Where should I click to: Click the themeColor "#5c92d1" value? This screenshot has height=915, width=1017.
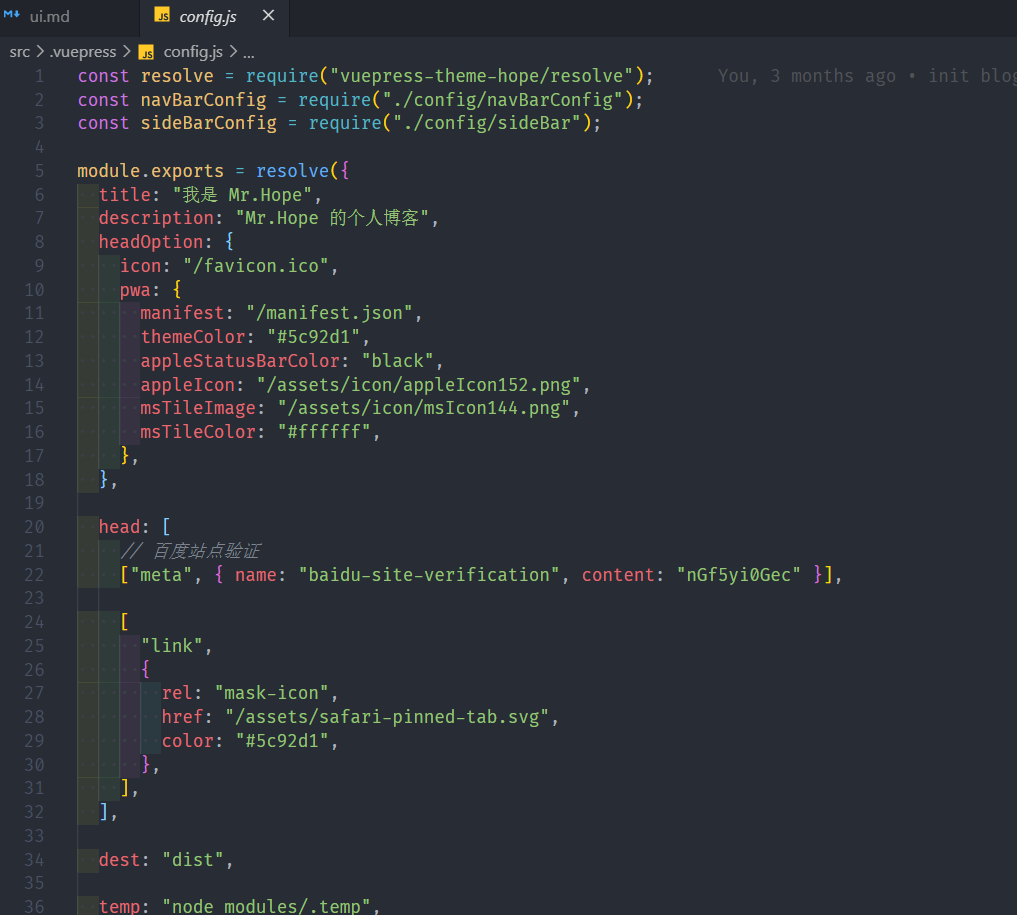(318, 337)
